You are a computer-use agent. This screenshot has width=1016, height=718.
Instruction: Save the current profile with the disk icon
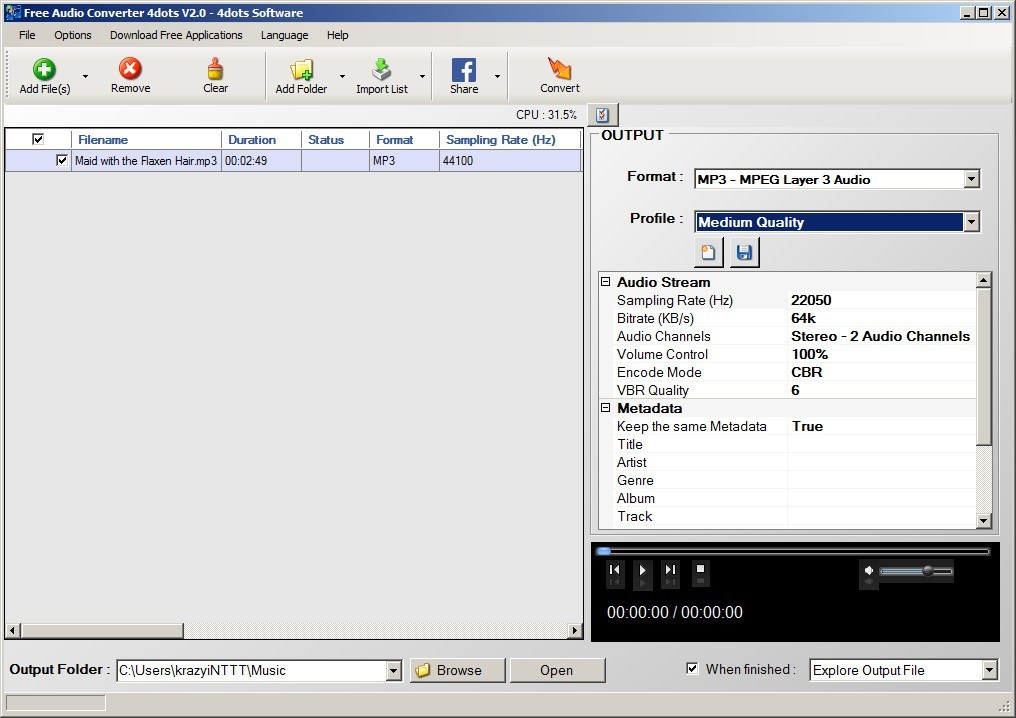click(x=744, y=252)
